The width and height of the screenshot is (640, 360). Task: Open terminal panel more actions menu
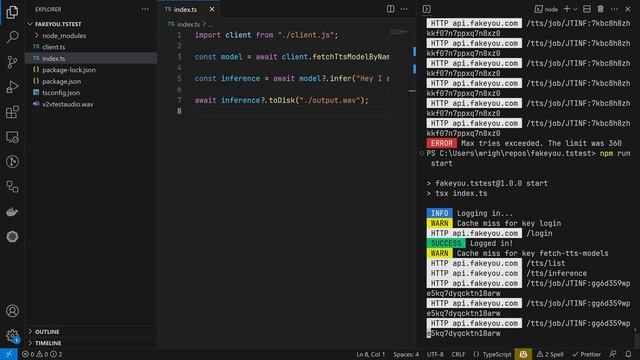point(614,9)
